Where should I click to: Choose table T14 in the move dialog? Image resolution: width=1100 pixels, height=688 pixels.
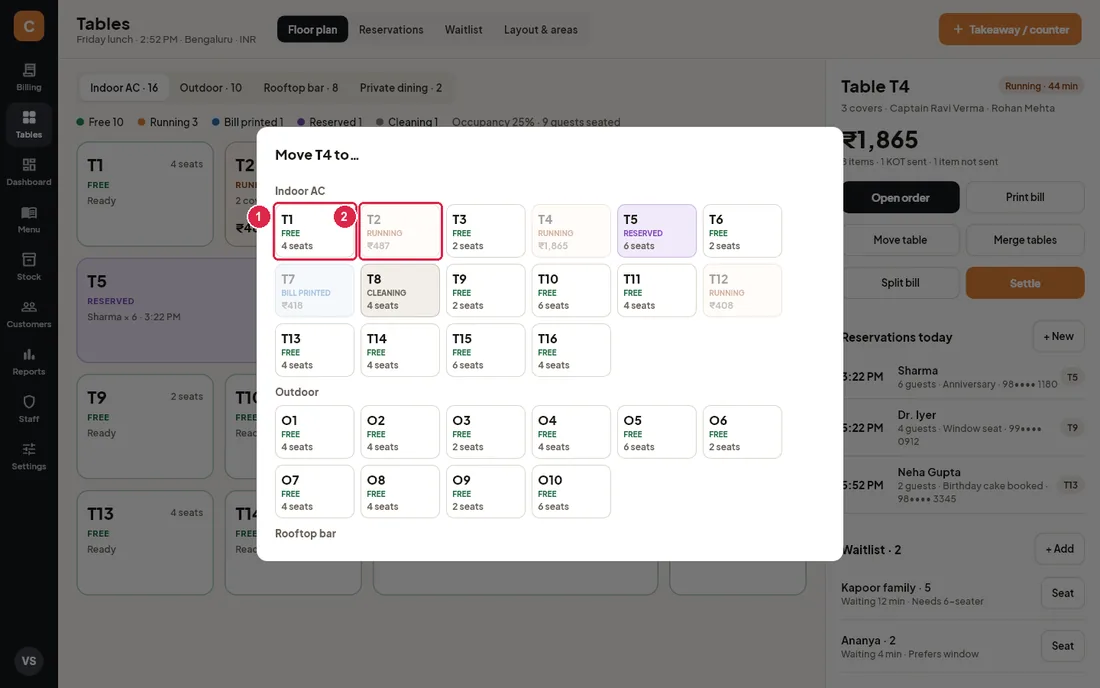pos(400,351)
